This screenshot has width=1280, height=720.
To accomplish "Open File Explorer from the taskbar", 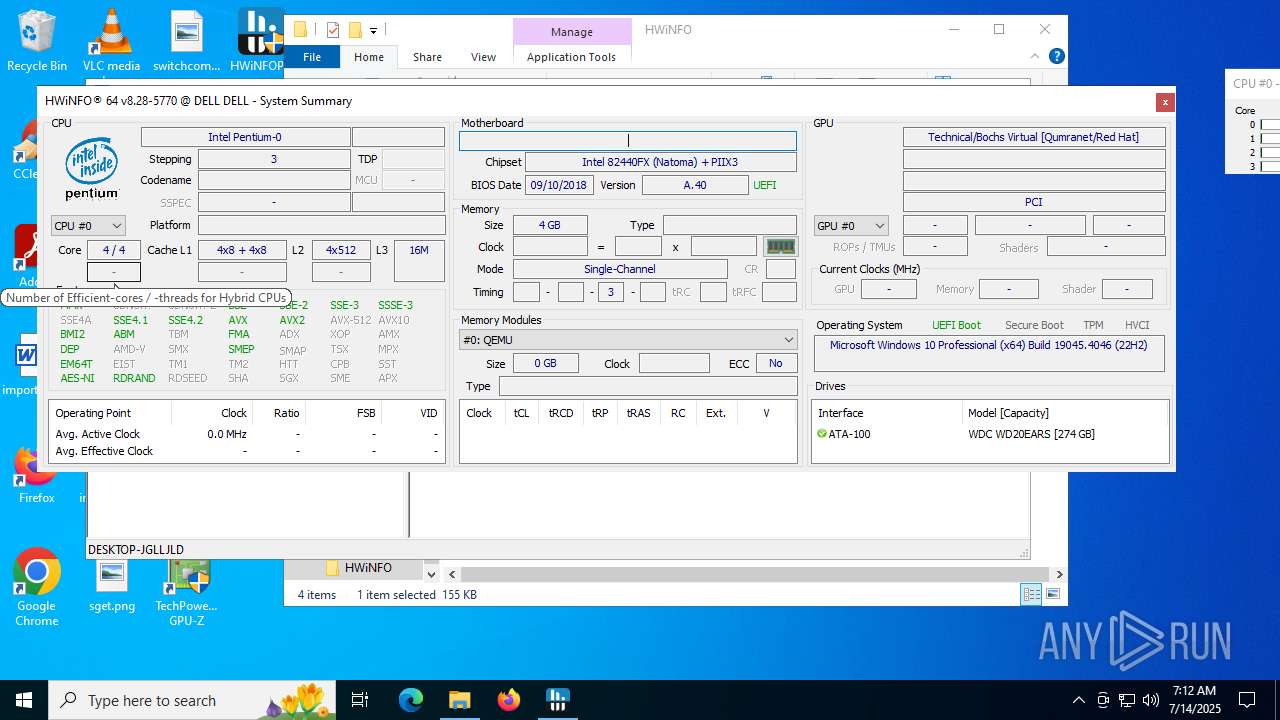I will [x=459, y=700].
